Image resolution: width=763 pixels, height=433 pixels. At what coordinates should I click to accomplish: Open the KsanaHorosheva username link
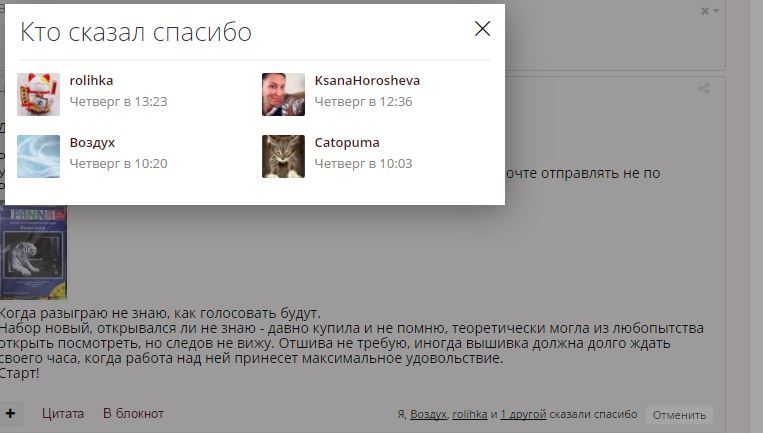(367, 80)
